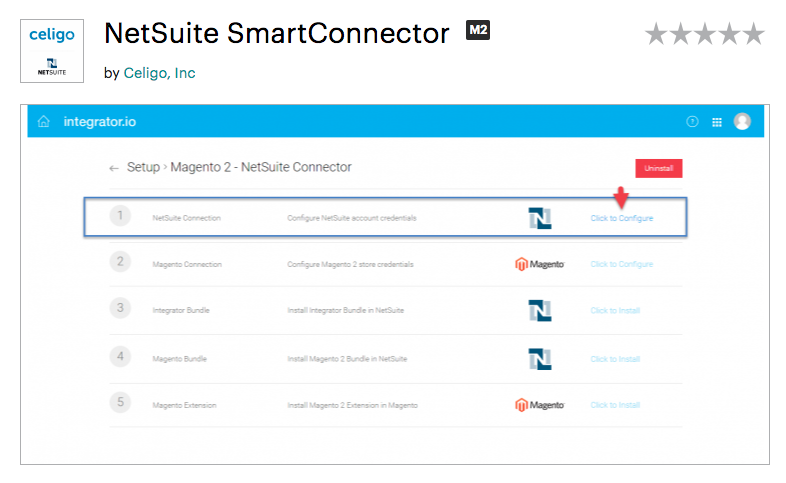The height and width of the screenshot is (483, 786).
Task: Click the second rating star
Action: coord(680,35)
